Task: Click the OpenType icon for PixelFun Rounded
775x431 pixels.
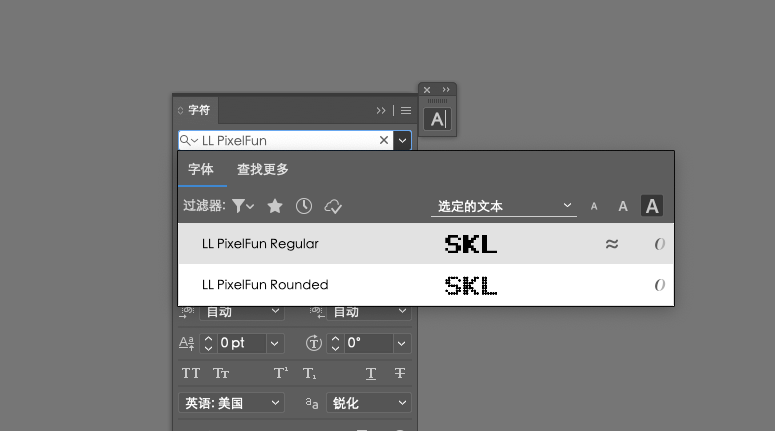Action: point(659,285)
